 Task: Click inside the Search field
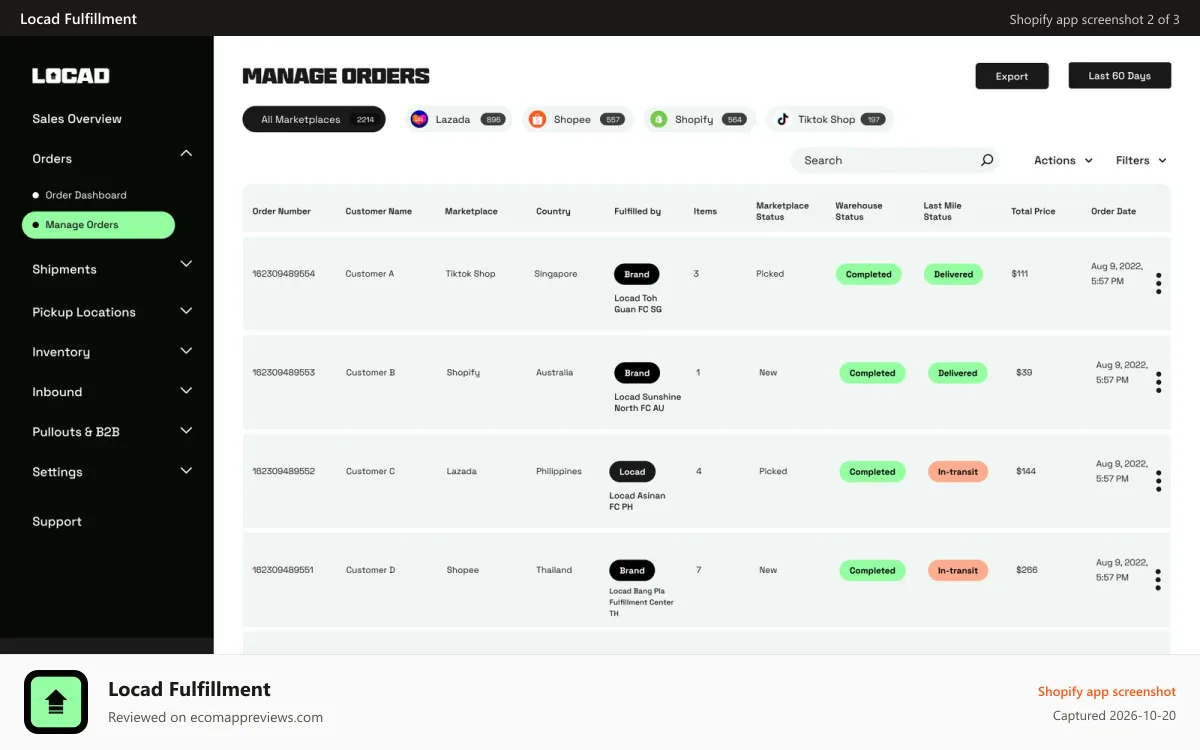895,160
